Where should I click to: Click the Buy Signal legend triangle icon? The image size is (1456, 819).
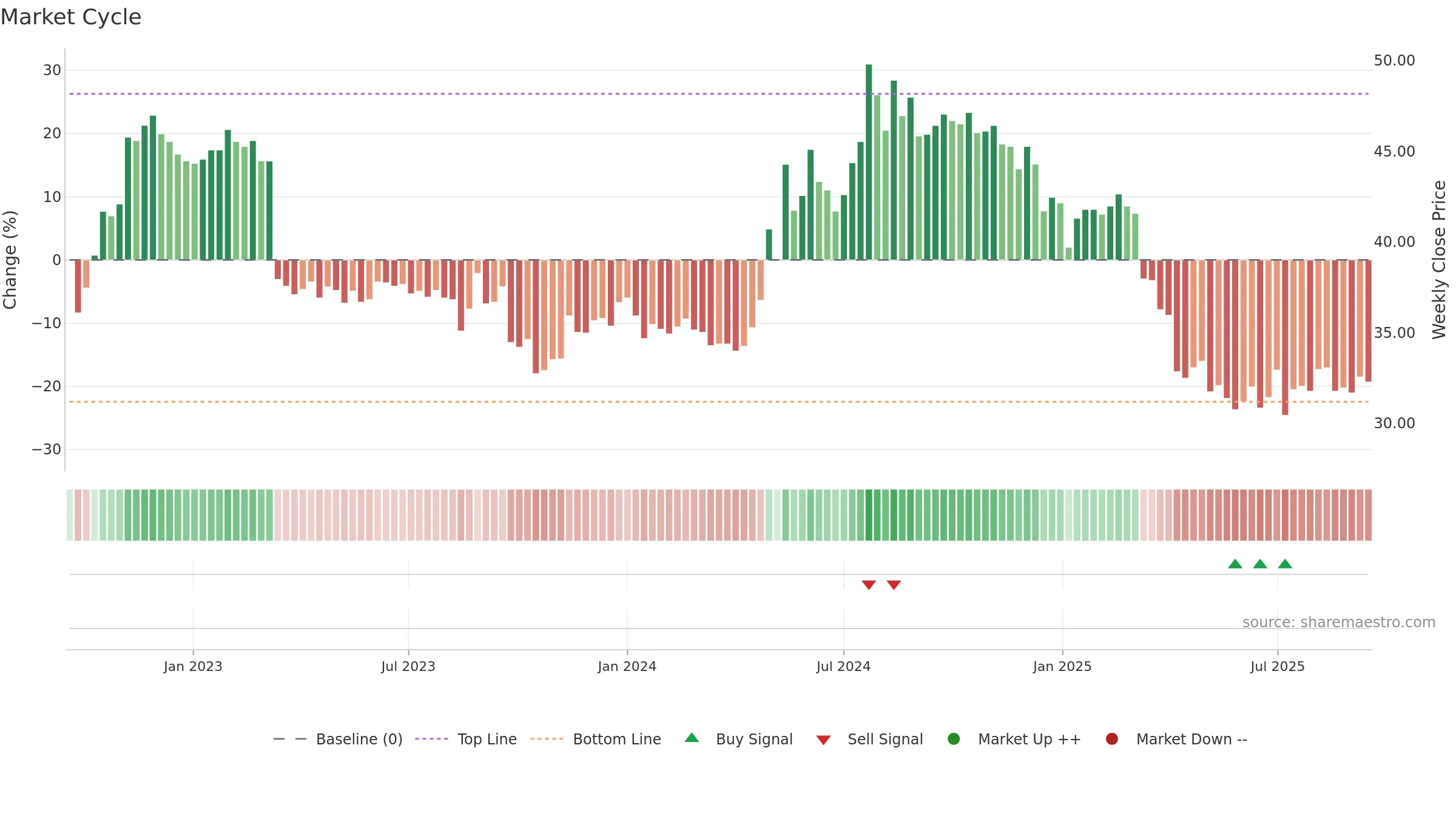tap(692, 738)
